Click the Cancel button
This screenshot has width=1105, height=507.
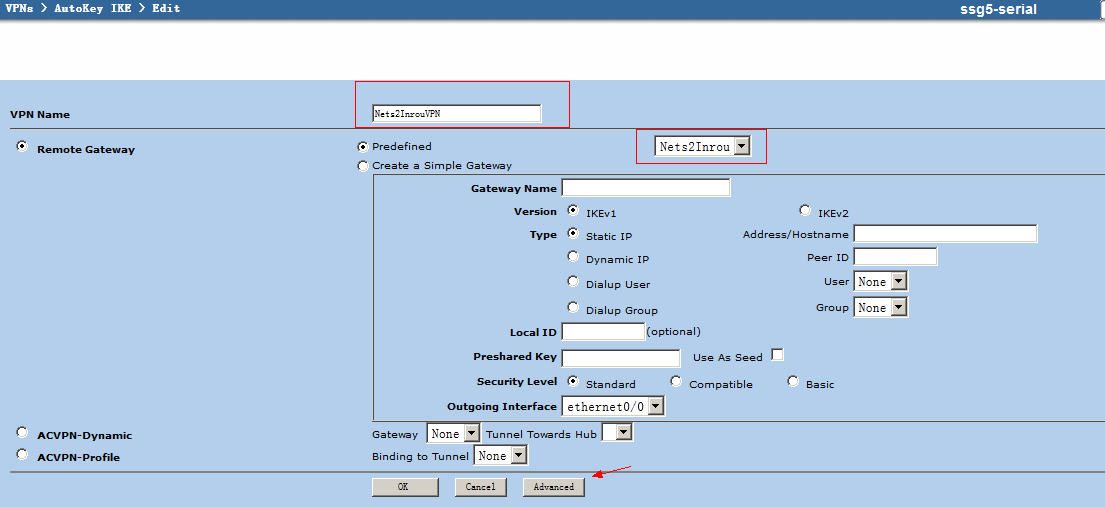click(x=480, y=487)
